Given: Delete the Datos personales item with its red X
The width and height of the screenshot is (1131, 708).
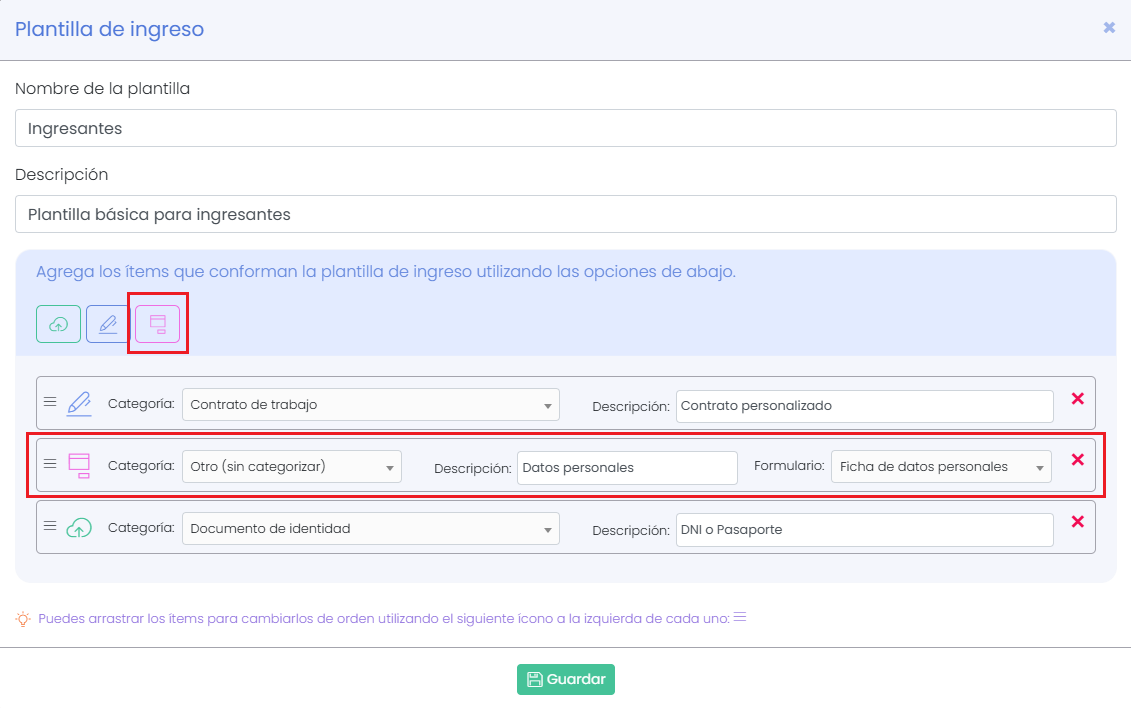Looking at the screenshot, I should click(x=1078, y=460).
